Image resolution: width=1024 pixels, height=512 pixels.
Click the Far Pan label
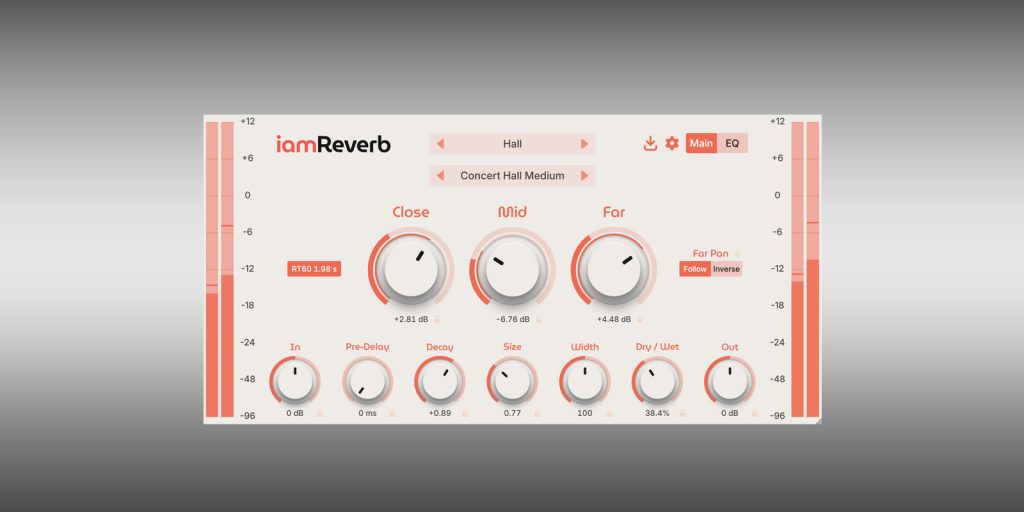coord(711,253)
